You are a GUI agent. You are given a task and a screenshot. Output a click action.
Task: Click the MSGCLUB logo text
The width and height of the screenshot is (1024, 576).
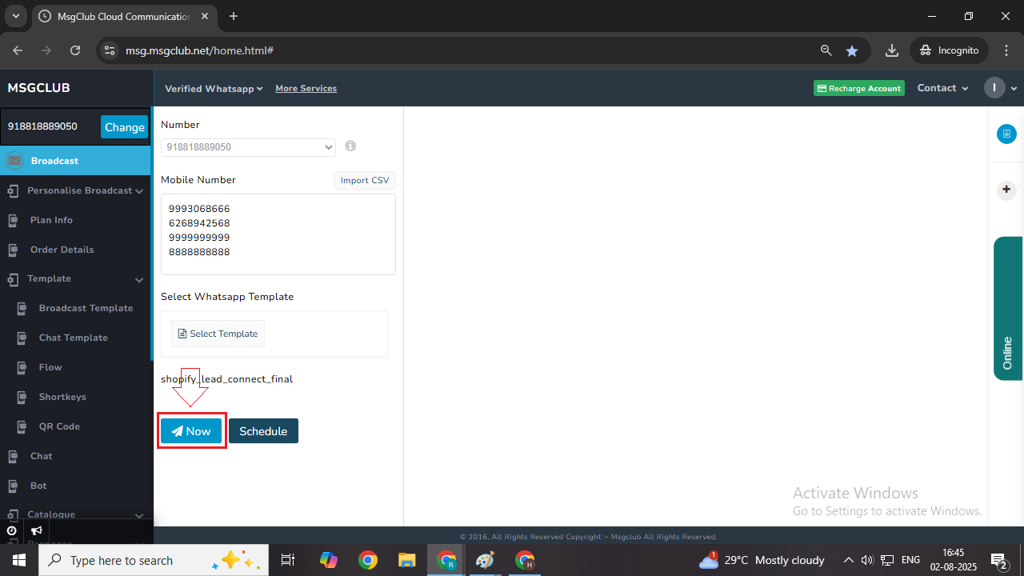tap(39, 88)
